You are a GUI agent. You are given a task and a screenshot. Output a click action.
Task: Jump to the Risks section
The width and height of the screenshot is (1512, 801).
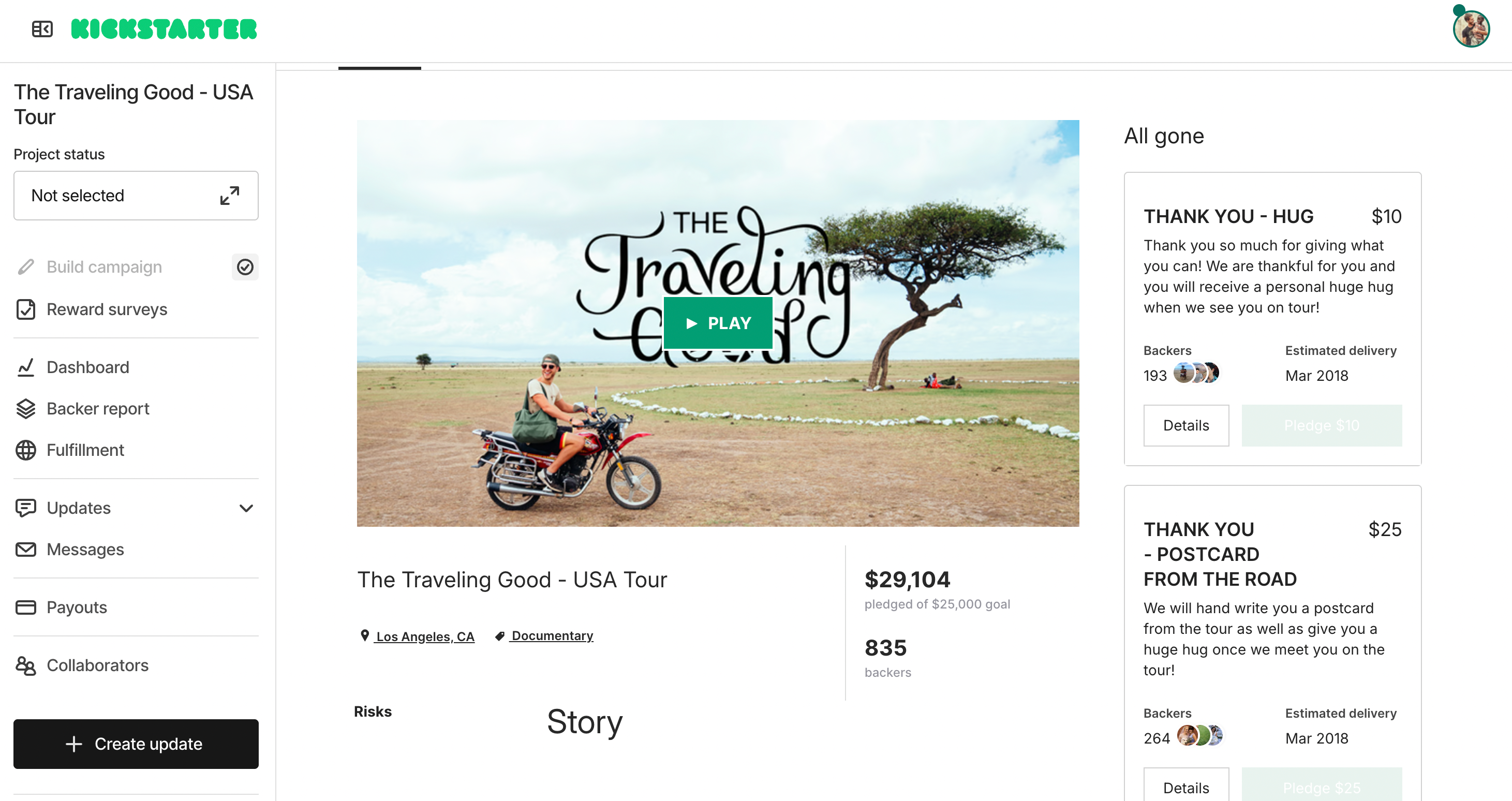pos(373,711)
